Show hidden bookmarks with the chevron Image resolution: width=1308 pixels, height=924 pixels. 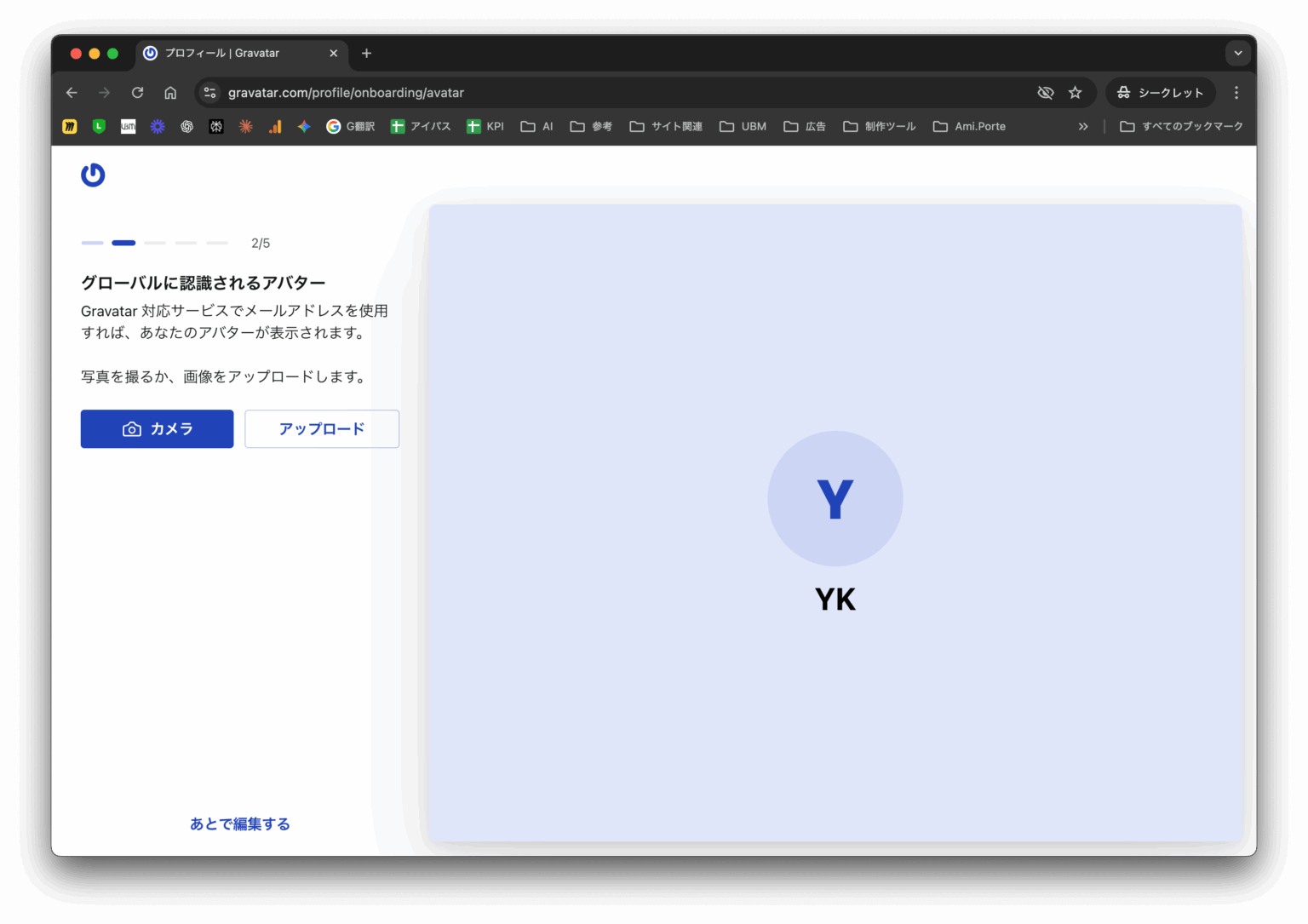(1083, 126)
